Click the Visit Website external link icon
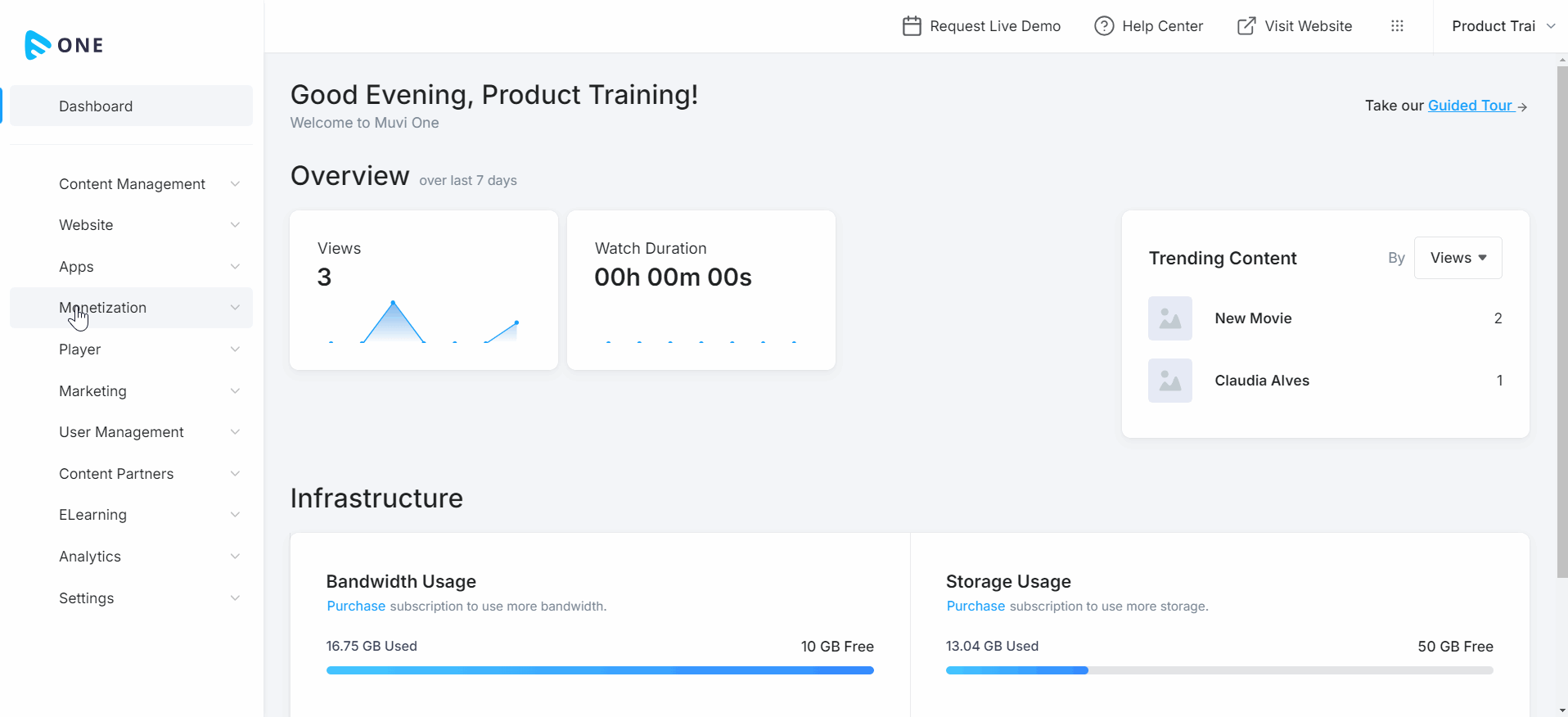Viewport: 1568px width, 717px height. point(1246,26)
